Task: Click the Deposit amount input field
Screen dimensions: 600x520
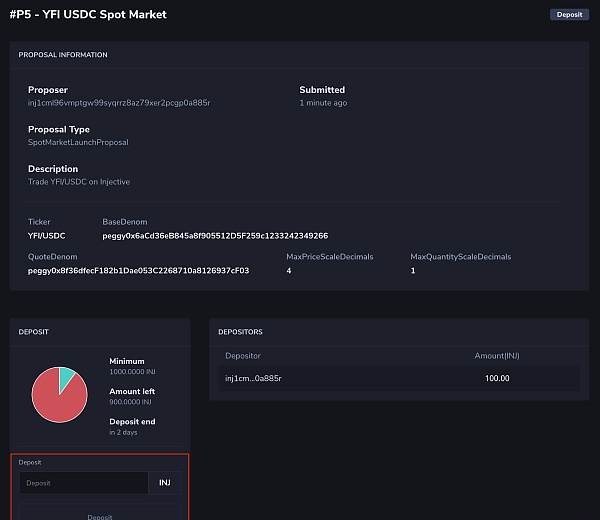Action: click(x=84, y=483)
